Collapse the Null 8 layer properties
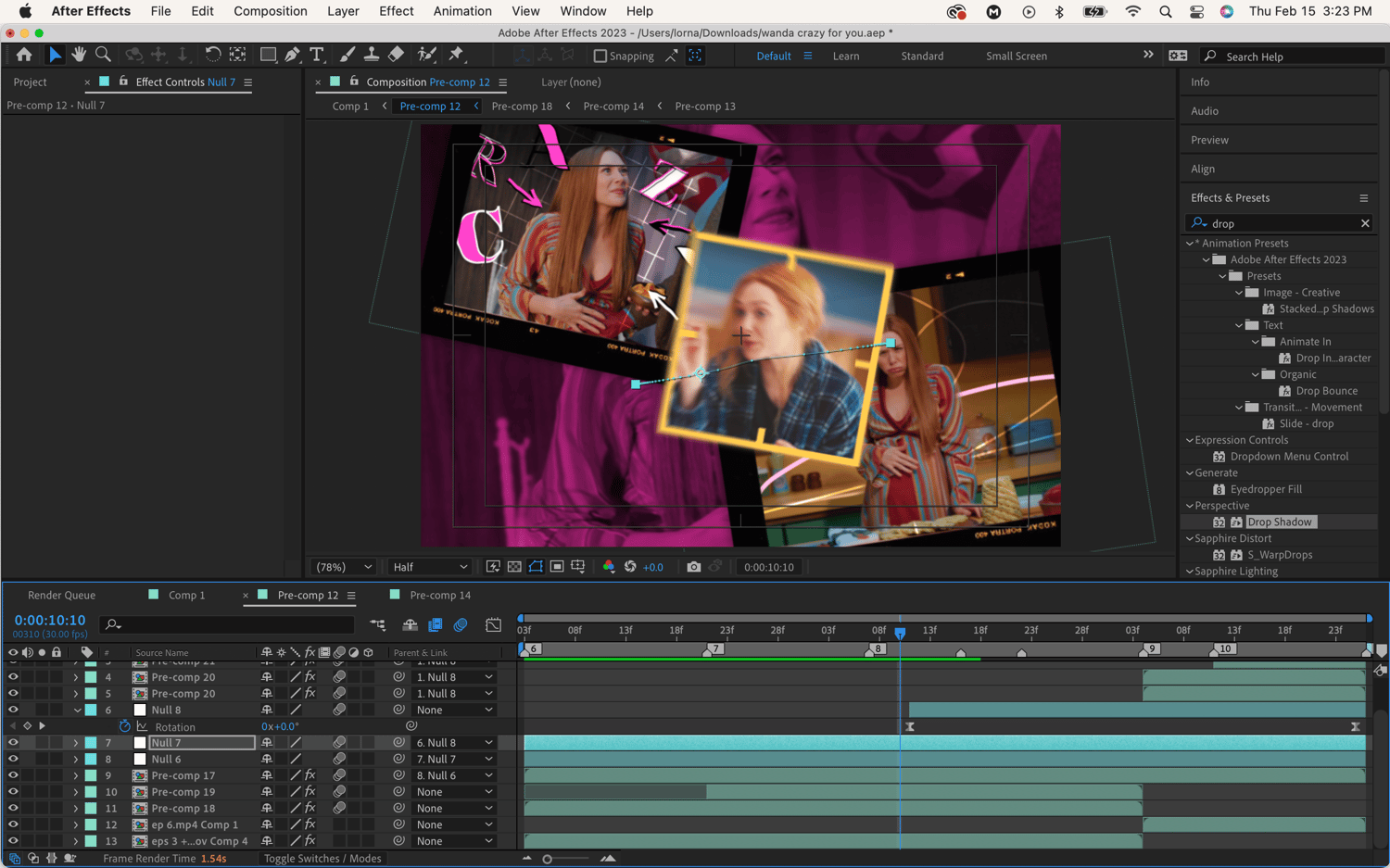 point(76,710)
